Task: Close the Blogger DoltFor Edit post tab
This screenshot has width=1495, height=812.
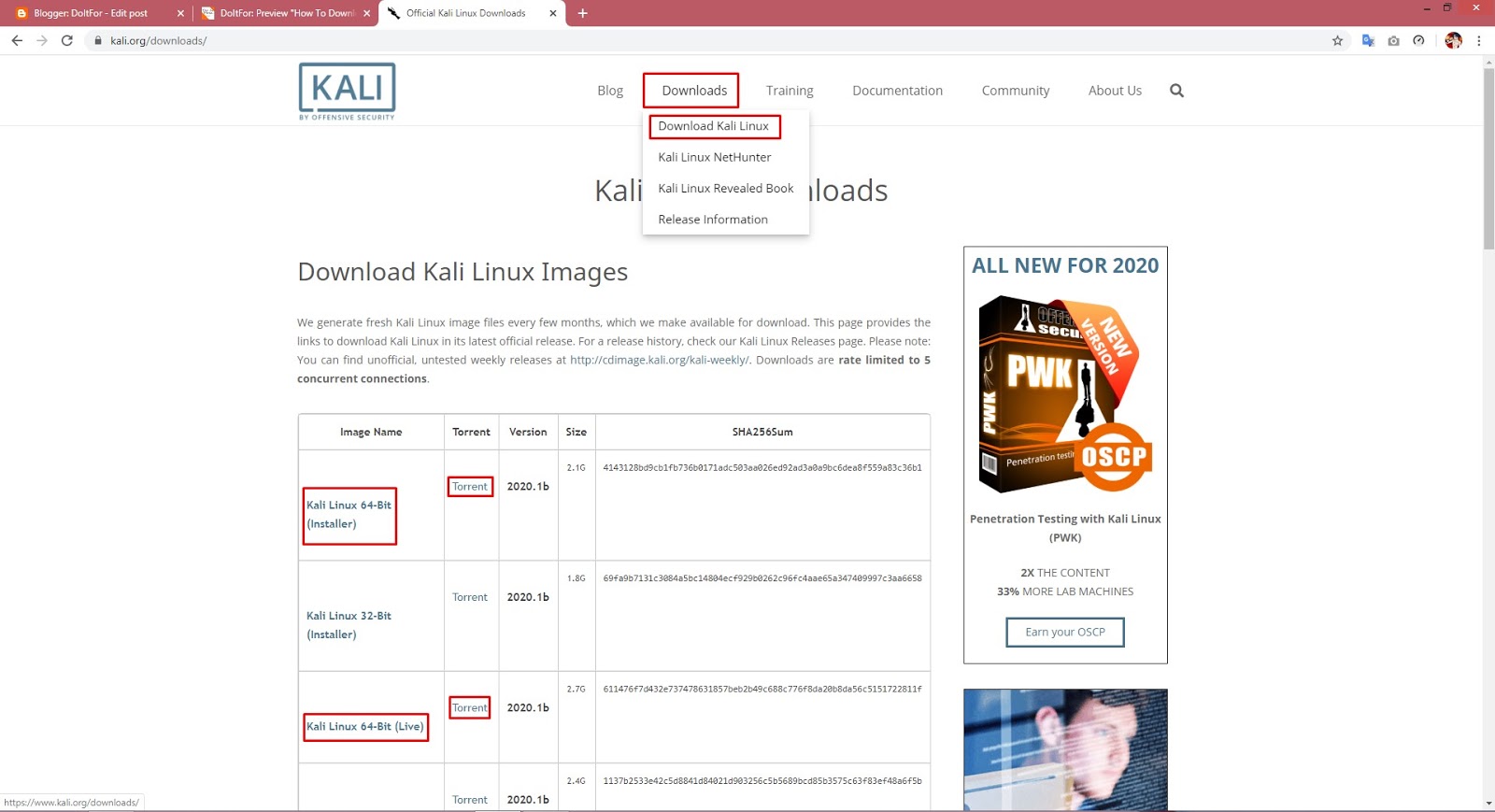Action: (180, 13)
